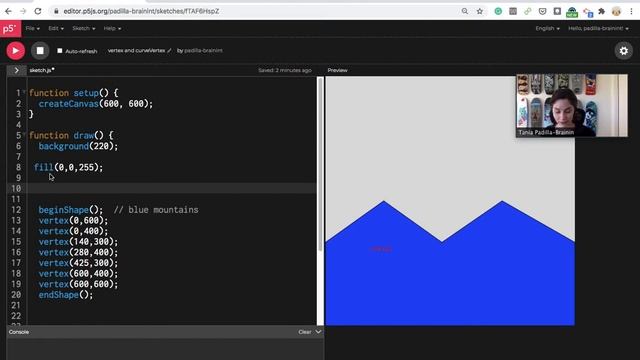The height and width of the screenshot is (360, 640).
Task: Reload the page
Action: coord(38,11)
